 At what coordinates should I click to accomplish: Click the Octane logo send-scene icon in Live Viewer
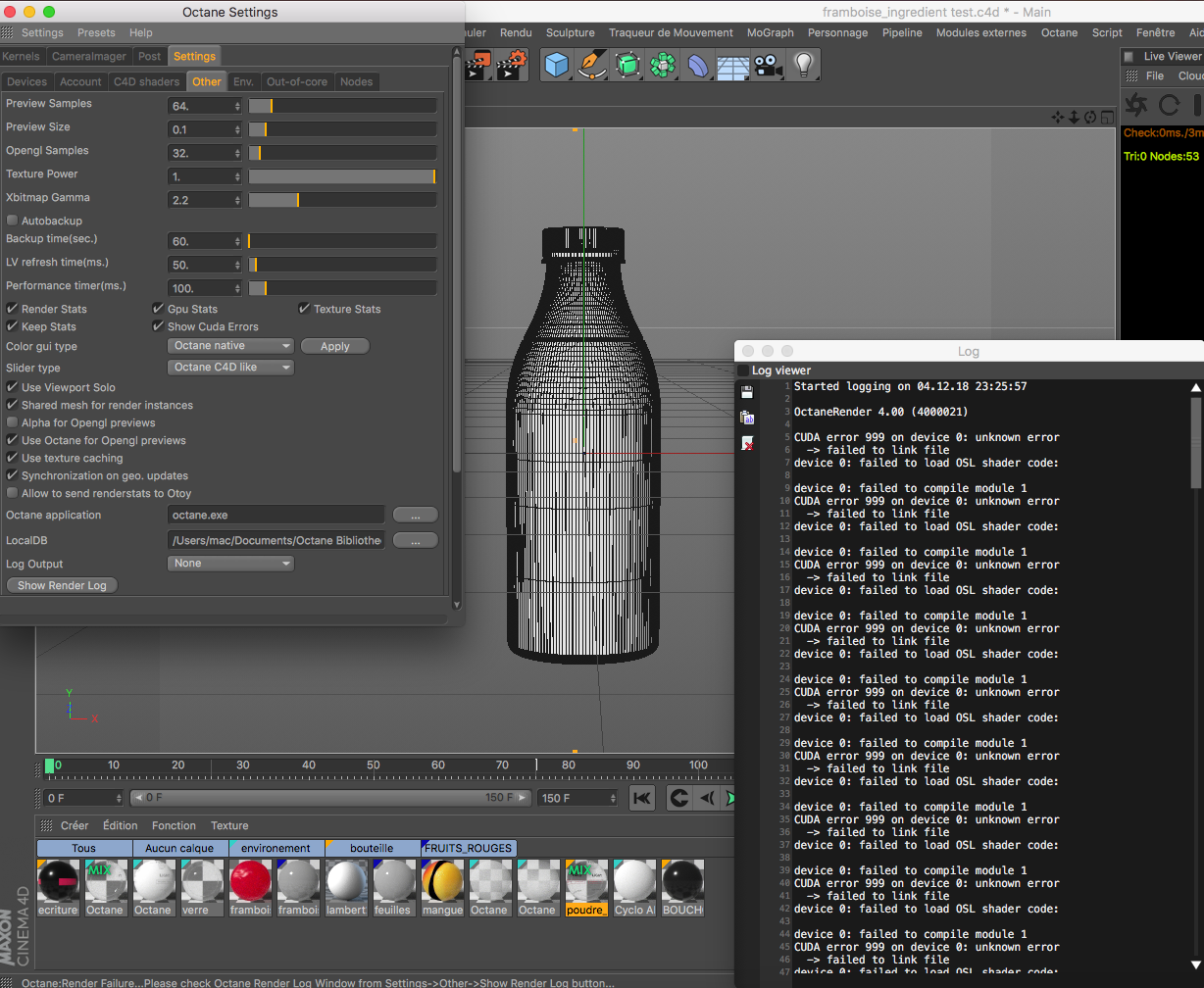(x=1136, y=105)
